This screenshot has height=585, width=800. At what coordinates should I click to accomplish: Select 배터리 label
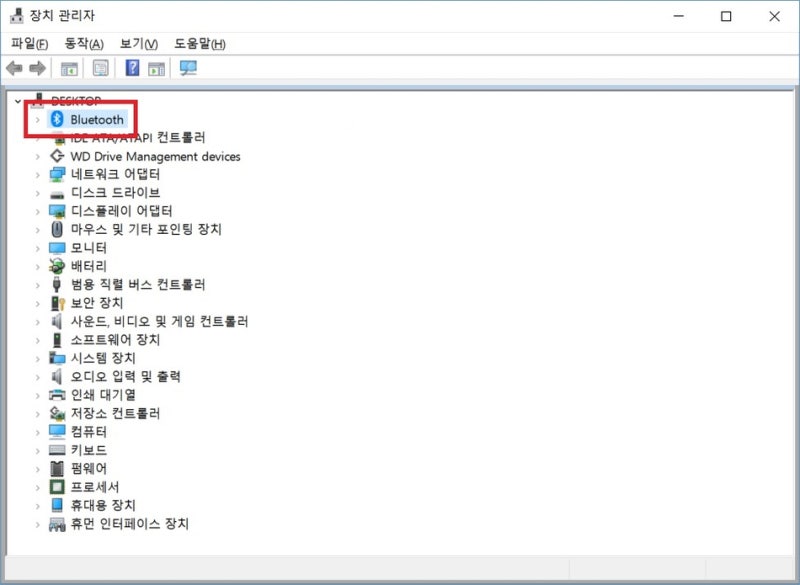(89, 266)
